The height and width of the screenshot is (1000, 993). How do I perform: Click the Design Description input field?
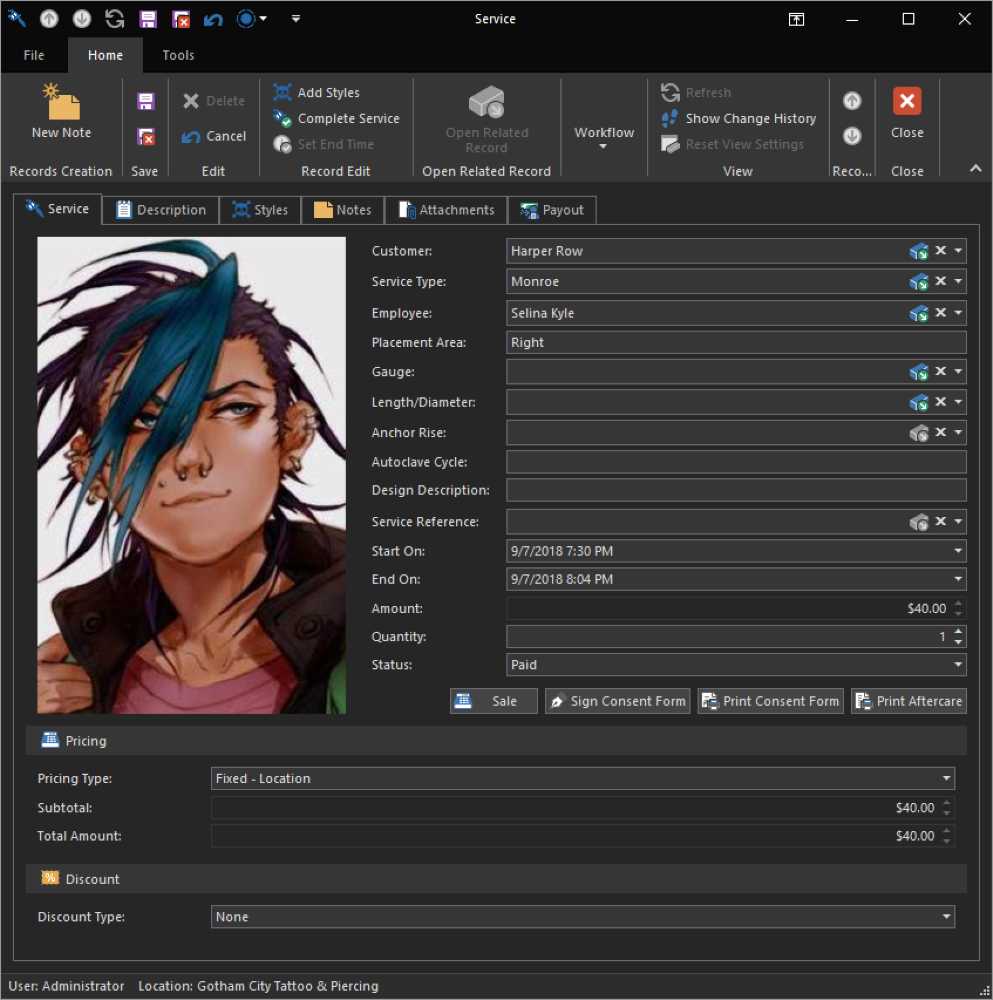click(x=736, y=490)
